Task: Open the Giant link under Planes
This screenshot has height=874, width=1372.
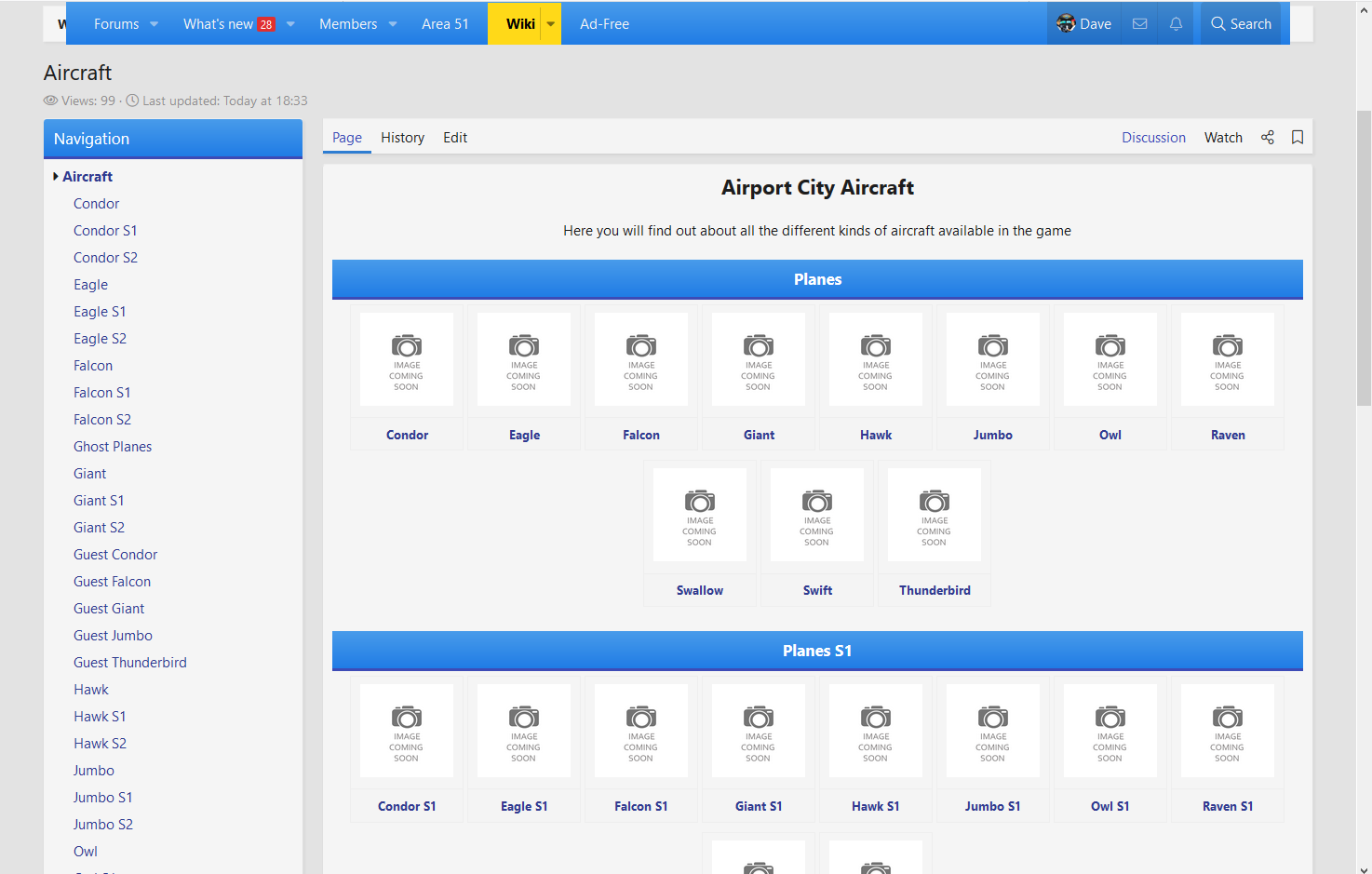Action: [x=760, y=435]
